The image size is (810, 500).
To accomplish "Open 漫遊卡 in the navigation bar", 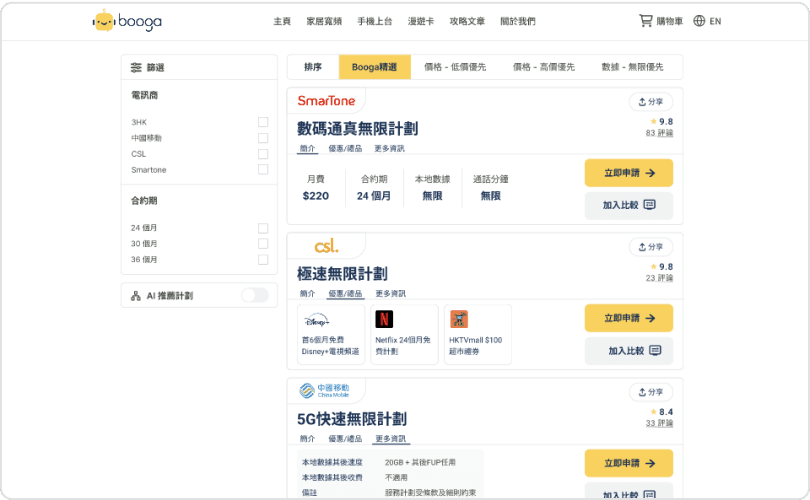I will (421, 21).
